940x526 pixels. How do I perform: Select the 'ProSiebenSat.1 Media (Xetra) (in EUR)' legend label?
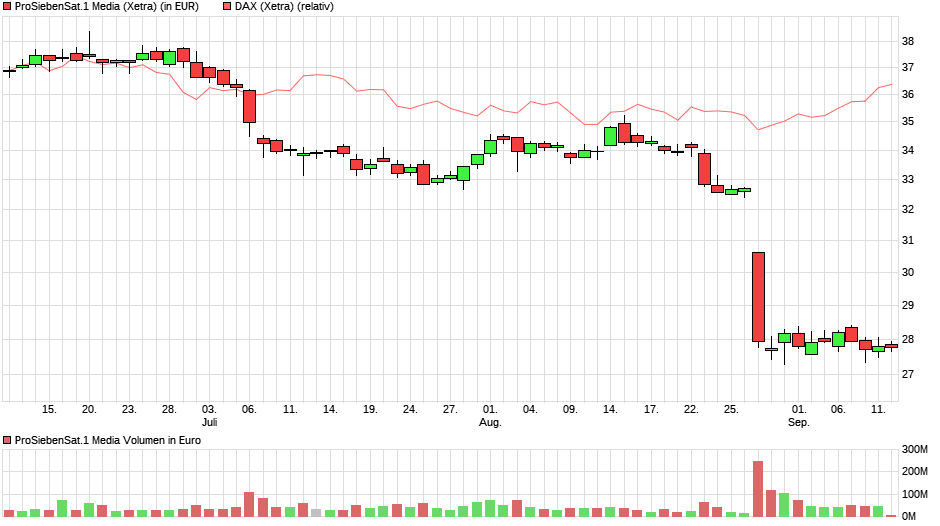click(107, 7)
